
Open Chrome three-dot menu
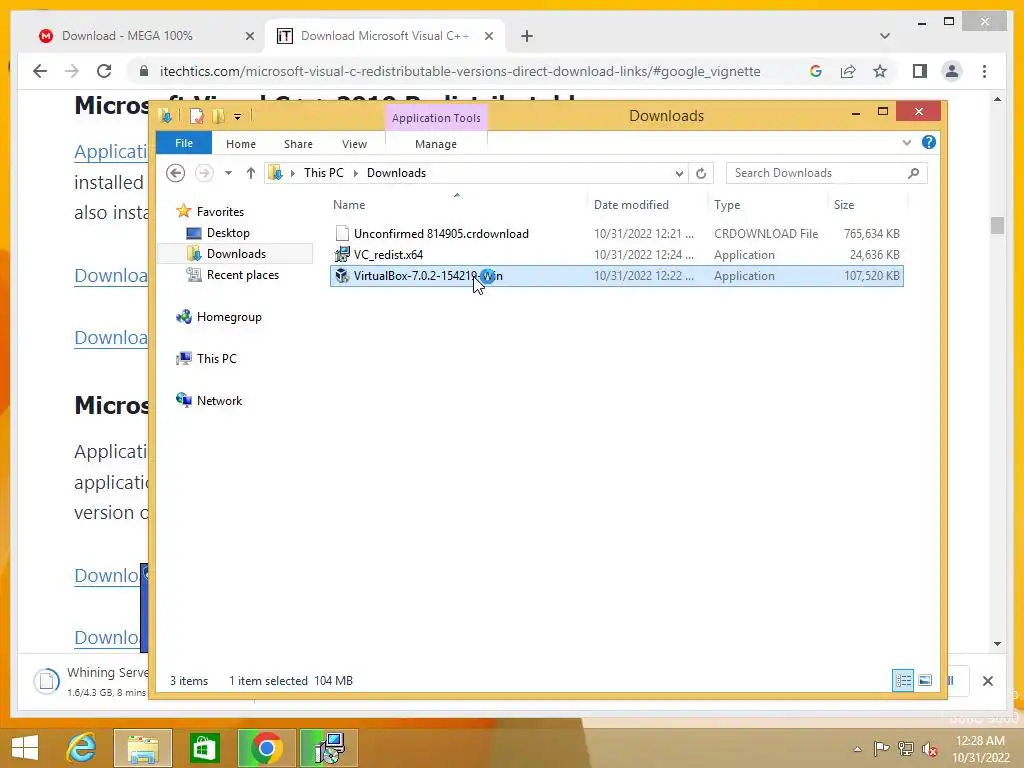(x=984, y=71)
